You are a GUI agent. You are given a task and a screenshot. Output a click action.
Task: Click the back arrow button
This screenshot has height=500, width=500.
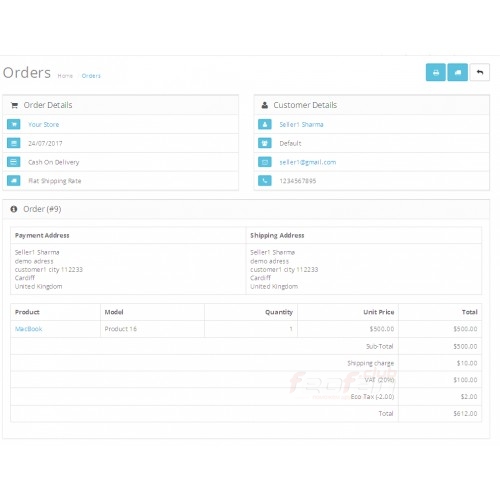(480, 72)
